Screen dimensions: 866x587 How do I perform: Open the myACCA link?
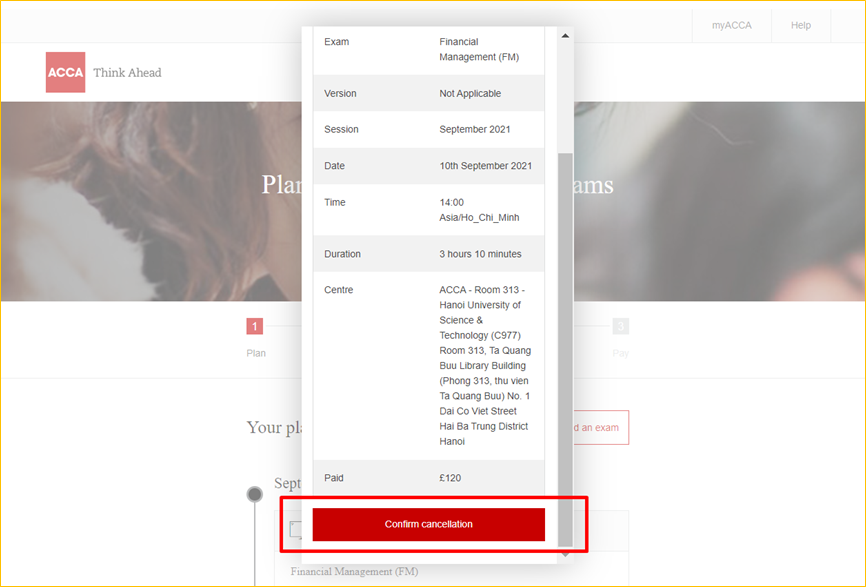click(731, 25)
